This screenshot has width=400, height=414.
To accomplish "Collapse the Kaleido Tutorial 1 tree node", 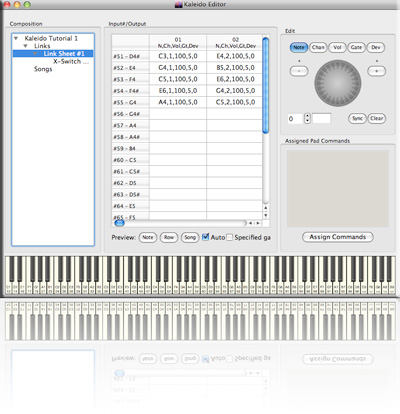I will (x=16, y=39).
